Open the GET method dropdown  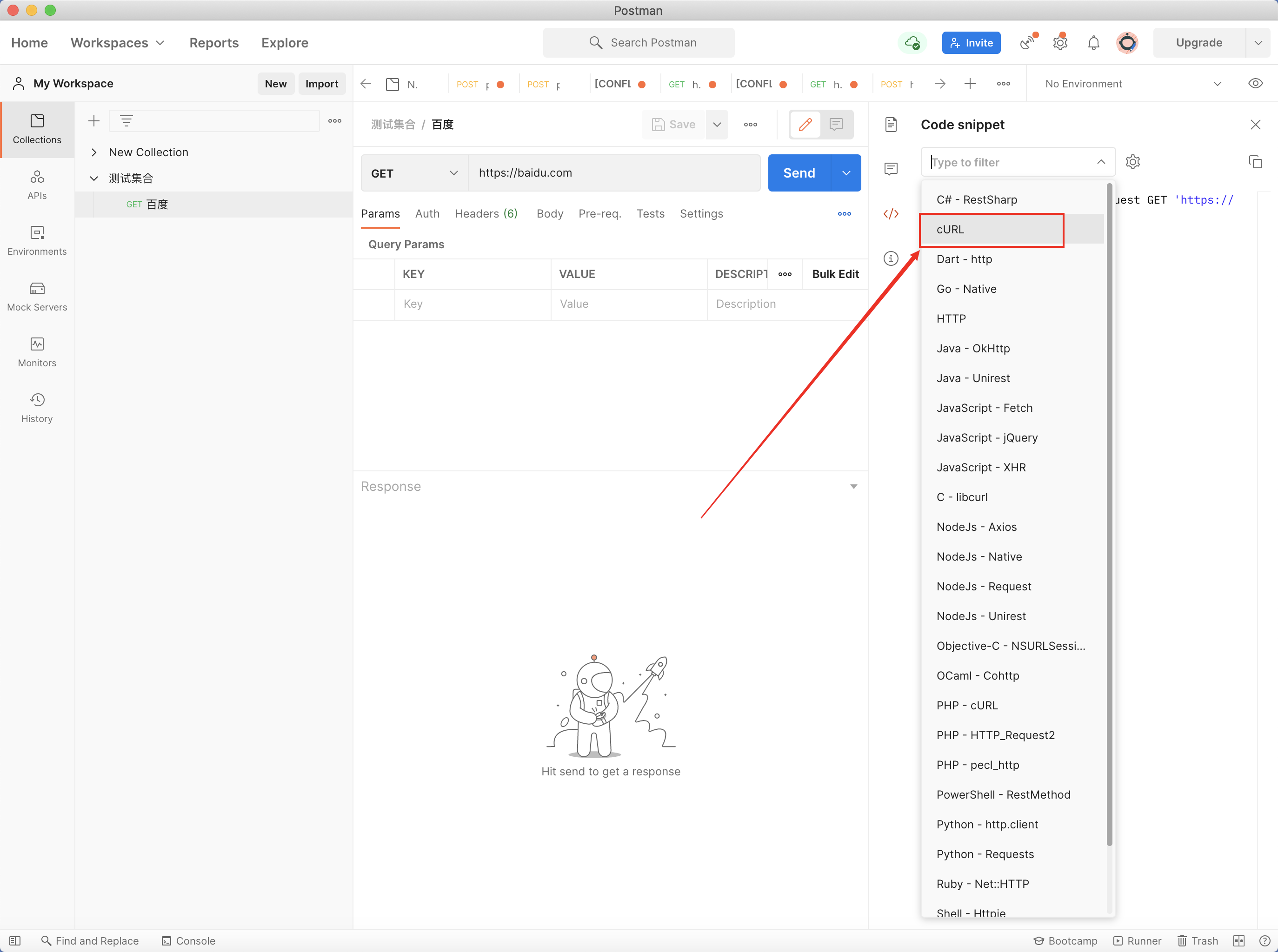(414, 173)
